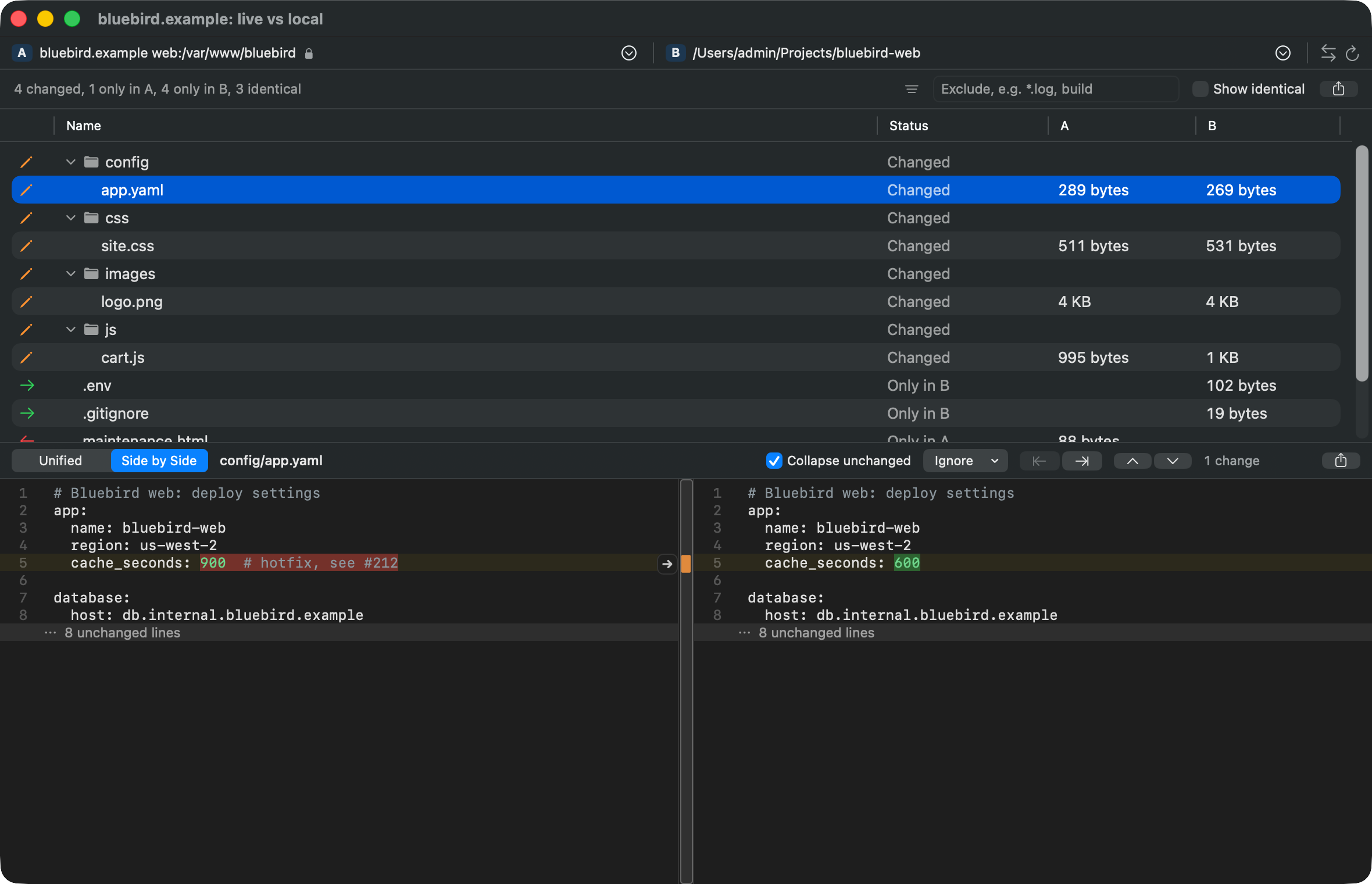The width and height of the screenshot is (1372, 884).
Task: Click the share button in the file list toolbar
Action: click(x=1339, y=89)
